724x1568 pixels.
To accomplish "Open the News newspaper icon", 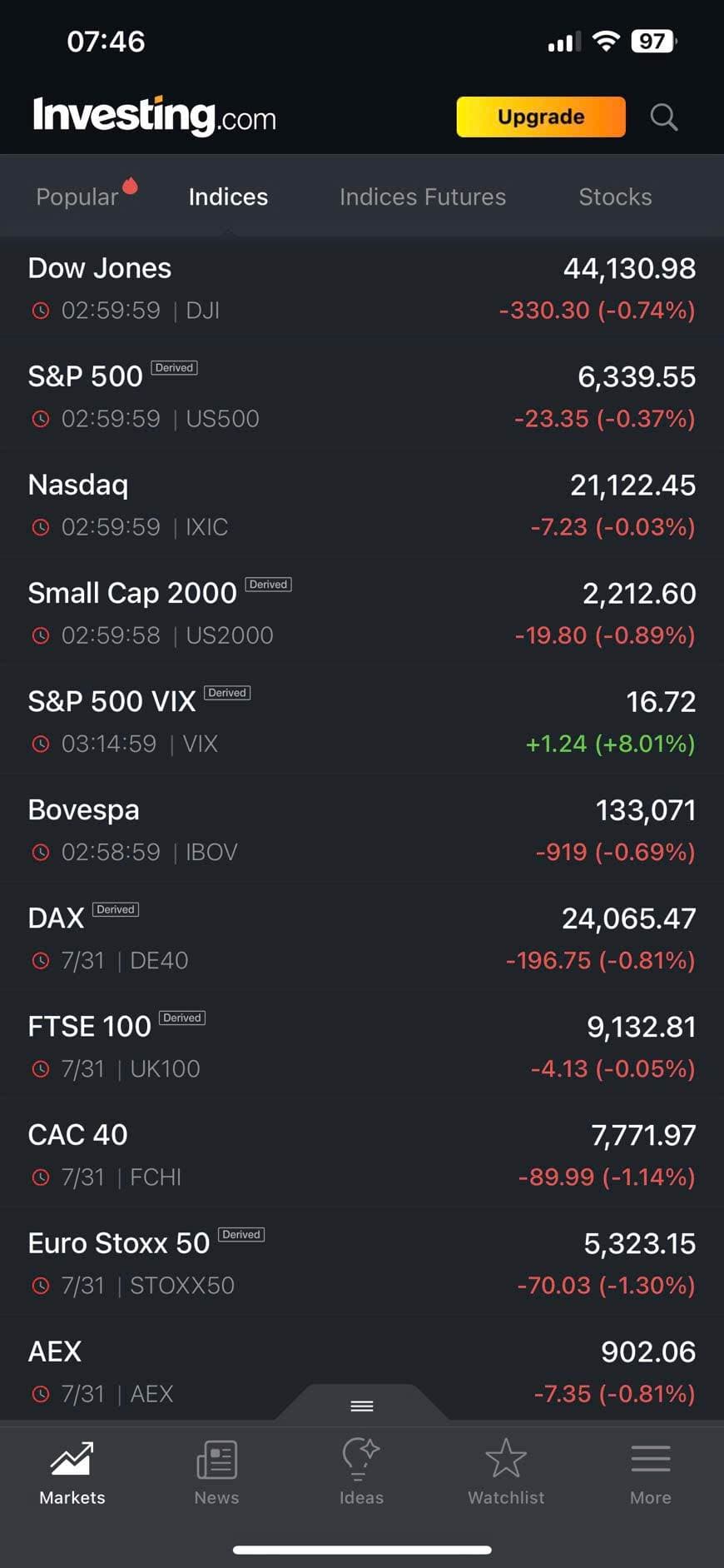I will [x=216, y=1459].
